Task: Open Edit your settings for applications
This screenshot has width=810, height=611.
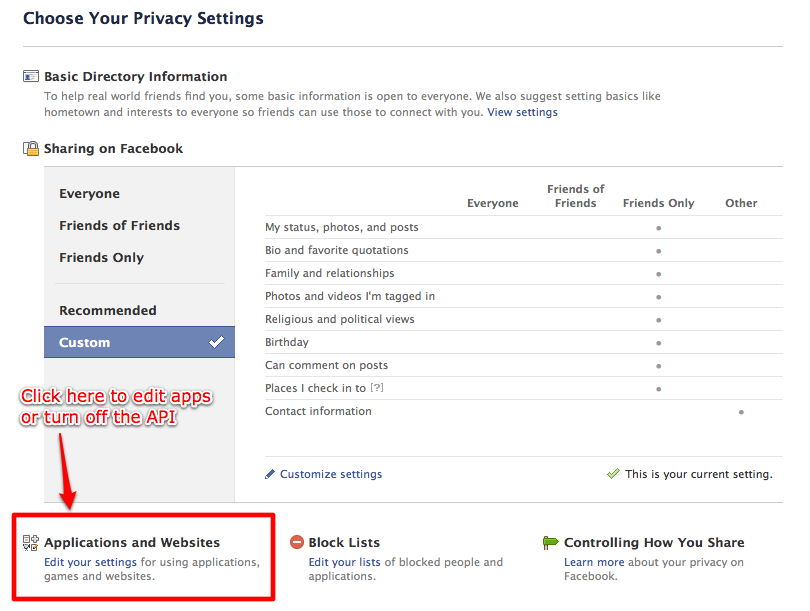Action: [90, 562]
